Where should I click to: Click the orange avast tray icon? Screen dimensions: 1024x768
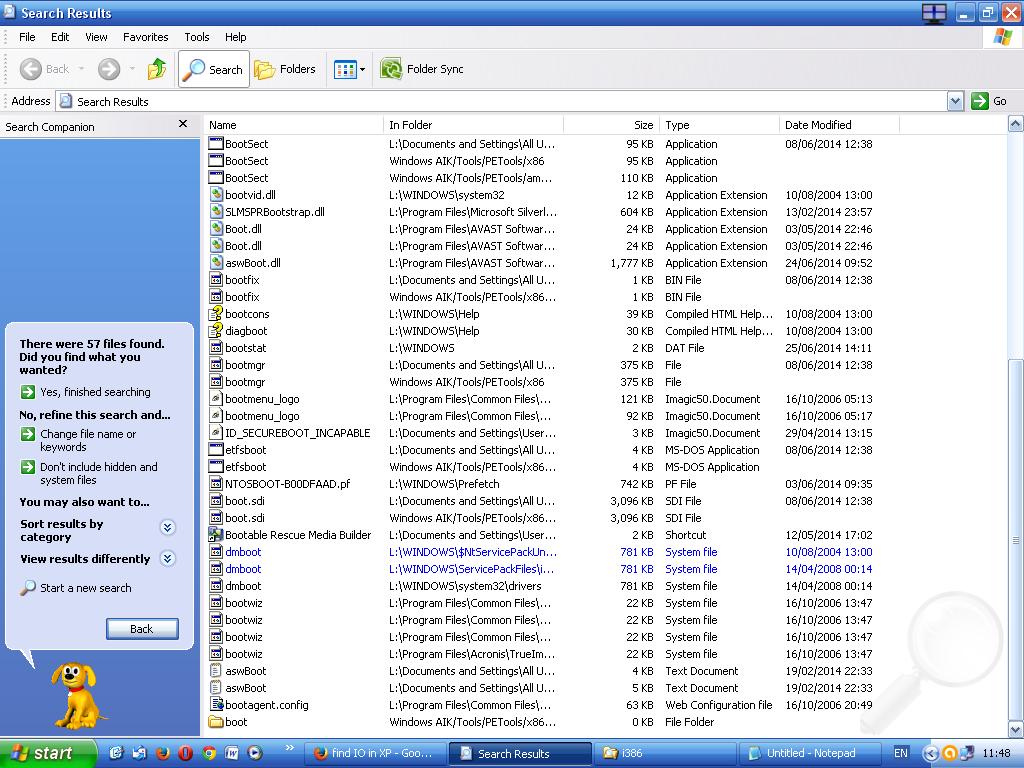(x=950, y=753)
